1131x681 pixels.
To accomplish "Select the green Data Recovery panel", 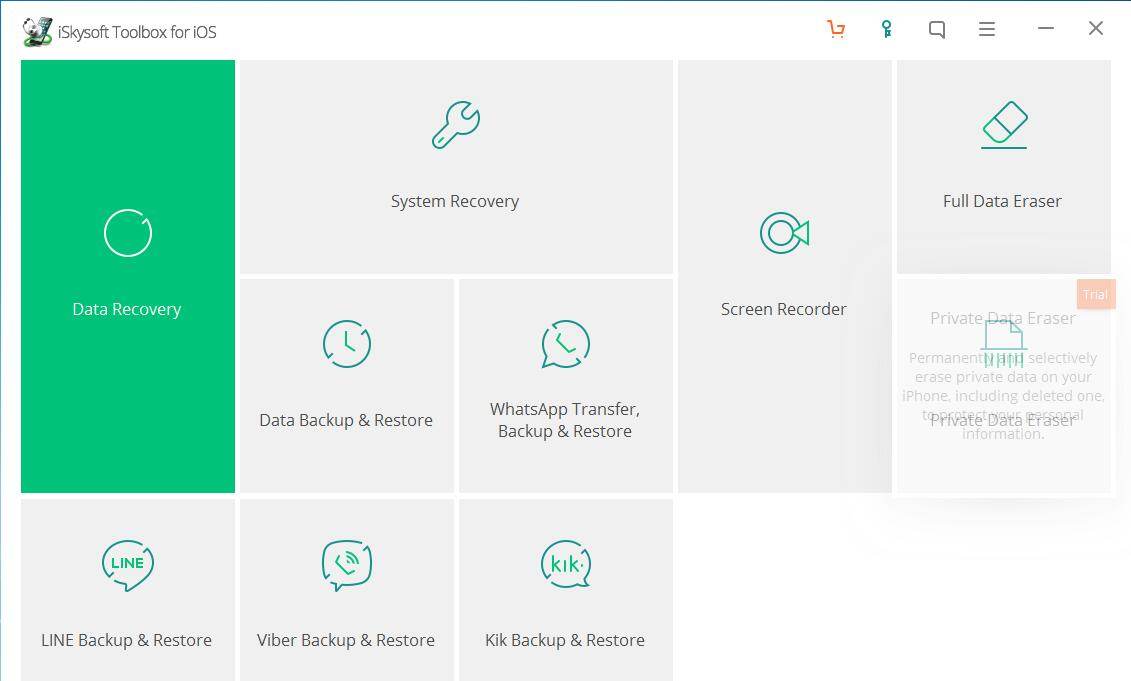I will click(127, 275).
